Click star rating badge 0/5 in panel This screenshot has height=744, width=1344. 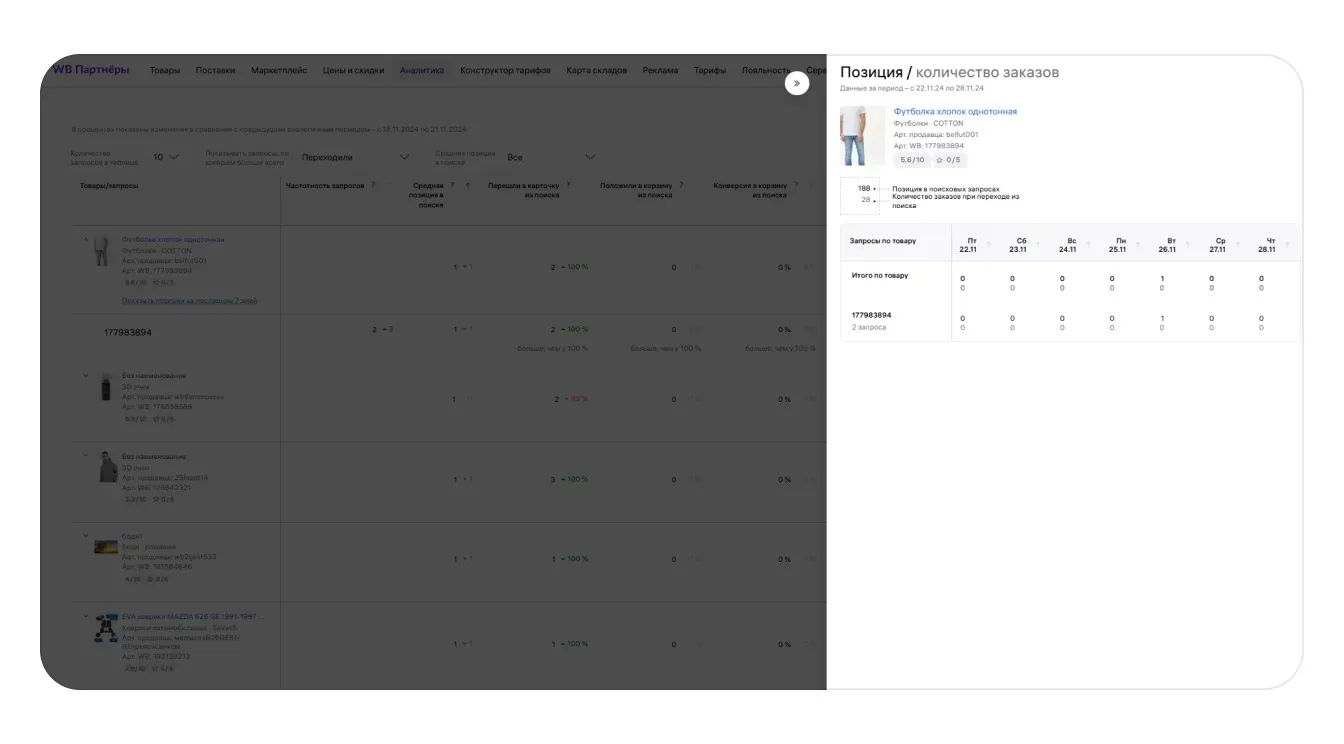(950, 160)
